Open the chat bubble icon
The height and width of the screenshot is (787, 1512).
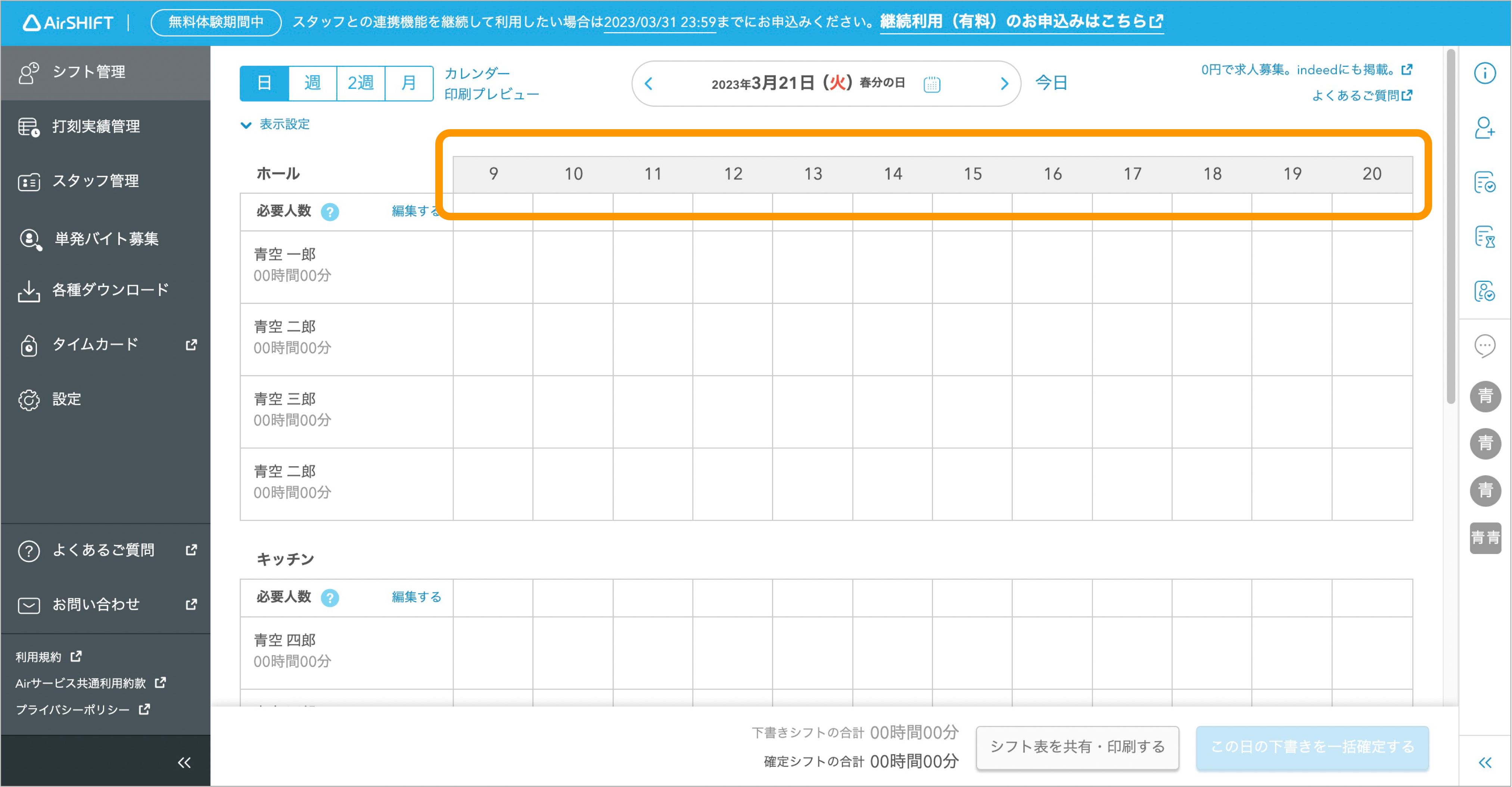coord(1485,346)
